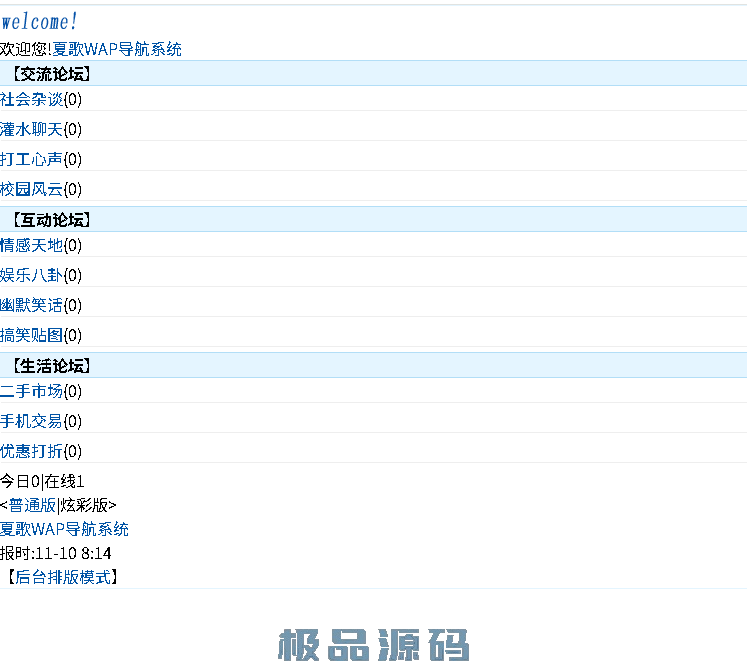
Task: Open the 情感天地 forum
Action: [31, 245]
